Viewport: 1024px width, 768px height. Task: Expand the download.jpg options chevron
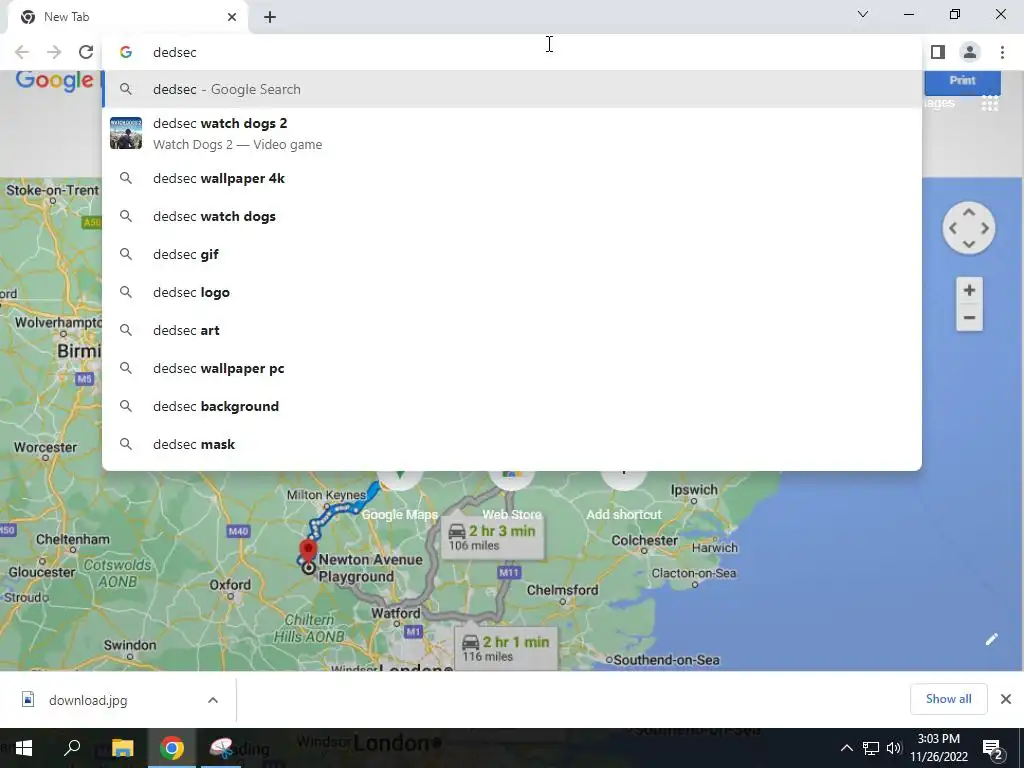click(x=213, y=700)
